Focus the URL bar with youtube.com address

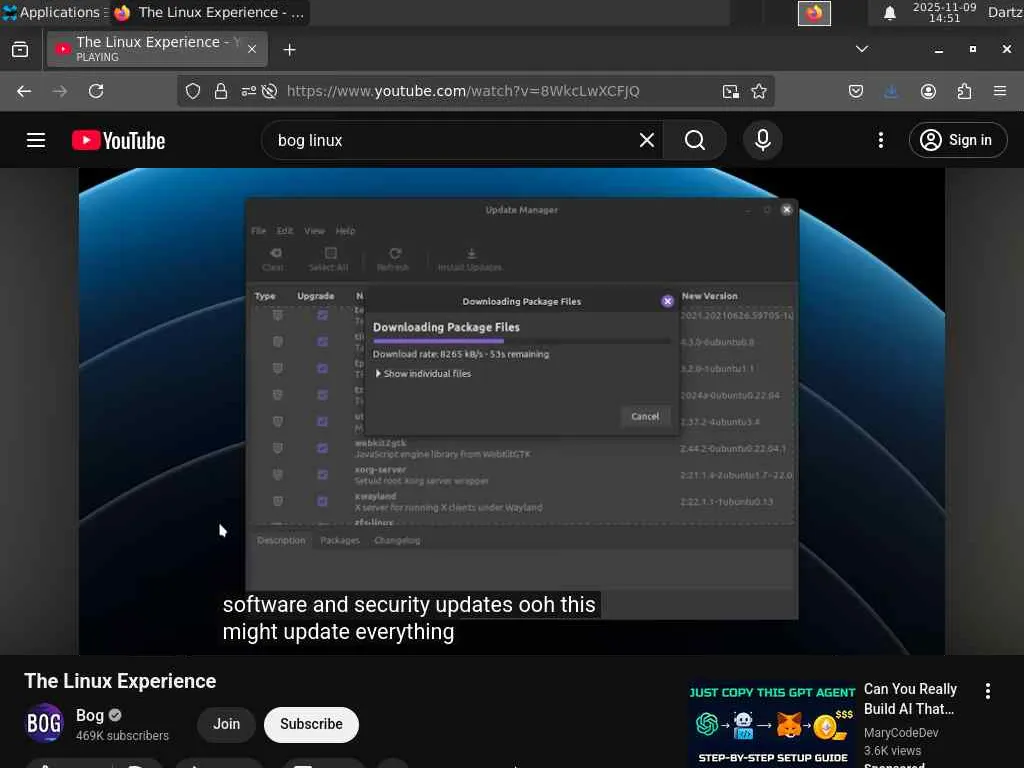(463, 91)
